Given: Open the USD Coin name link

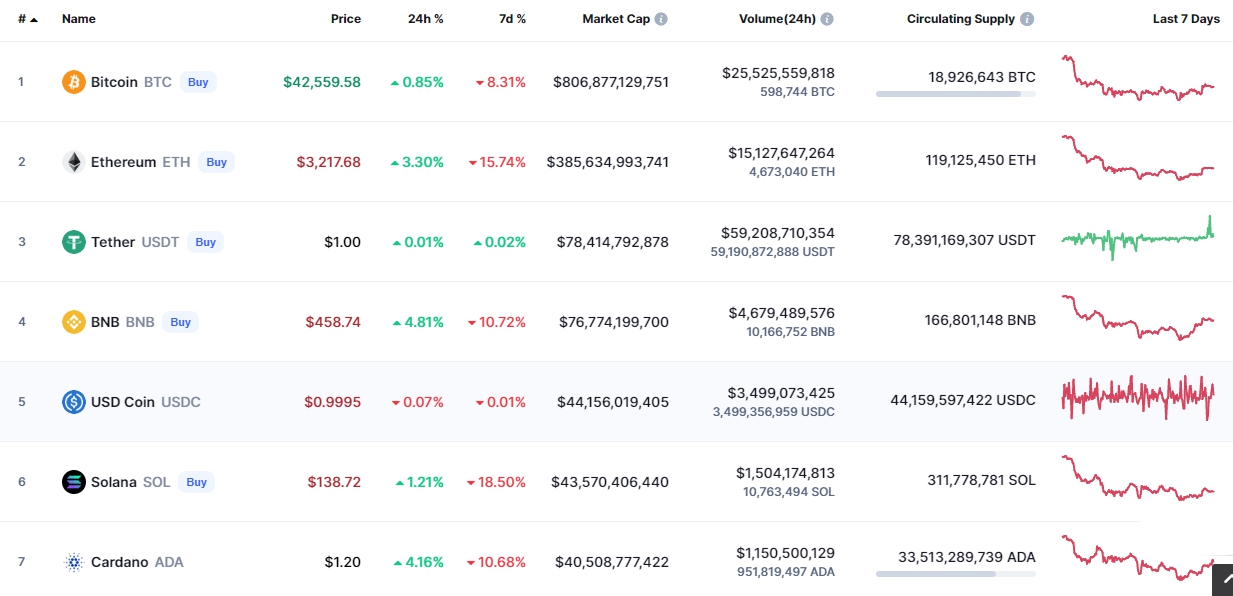Looking at the screenshot, I should 123,402.
